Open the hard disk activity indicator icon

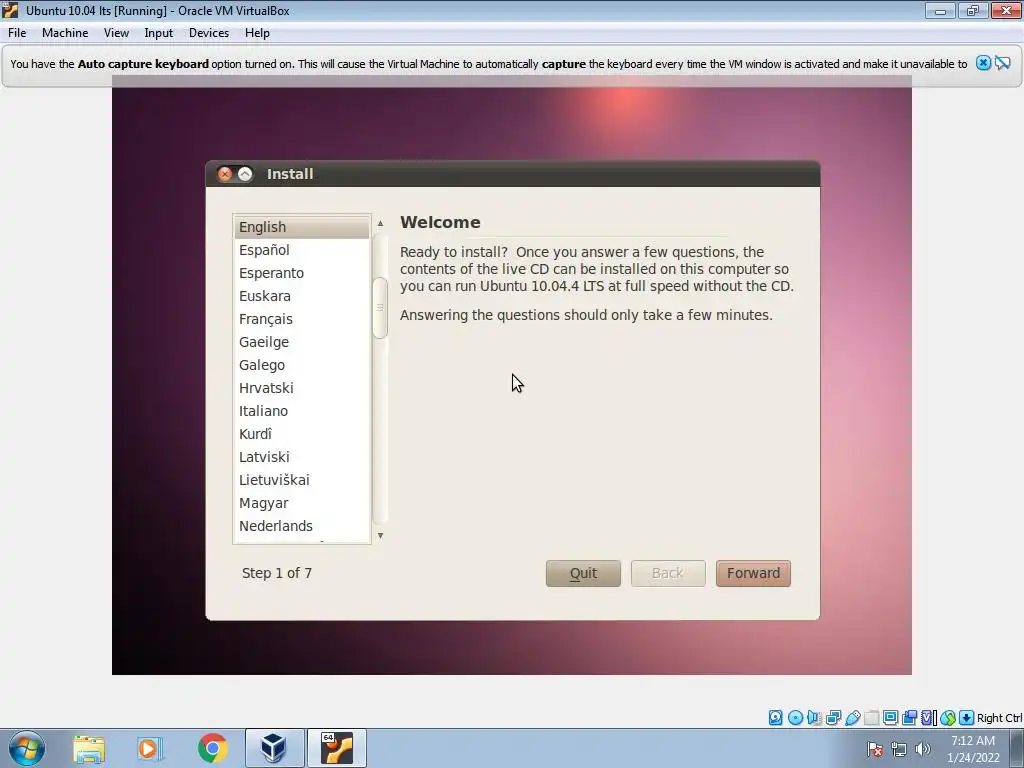coord(775,718)
